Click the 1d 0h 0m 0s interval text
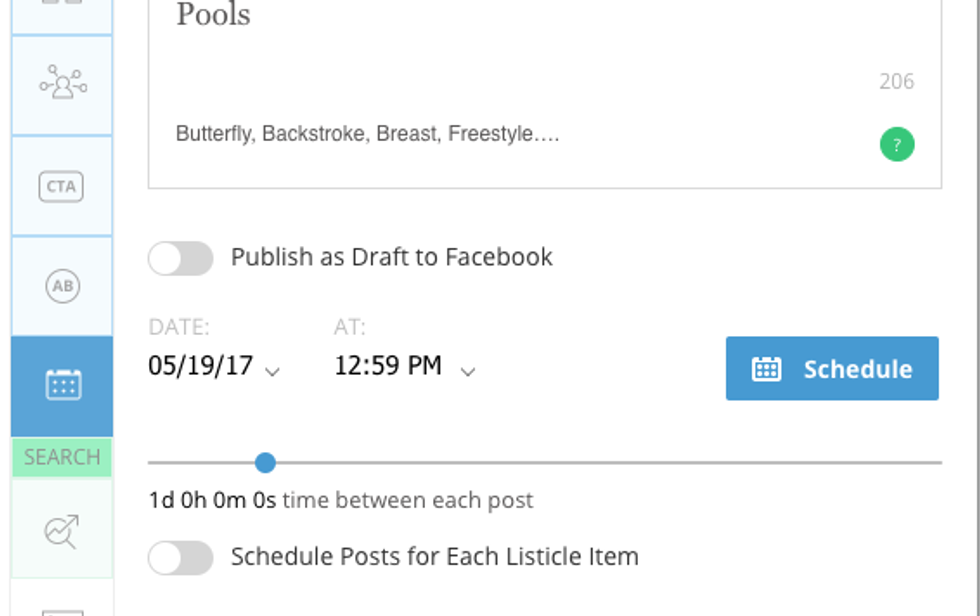980x616 pixels. pos(212,500)
